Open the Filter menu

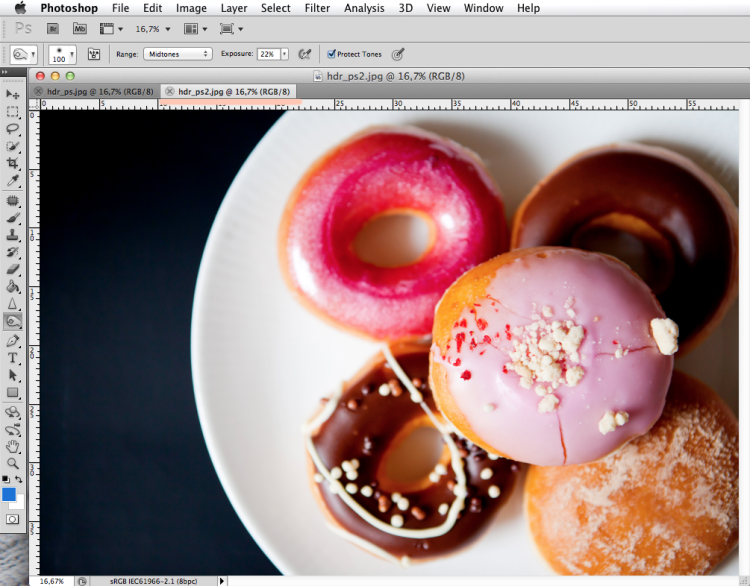(x=317, y=8)
